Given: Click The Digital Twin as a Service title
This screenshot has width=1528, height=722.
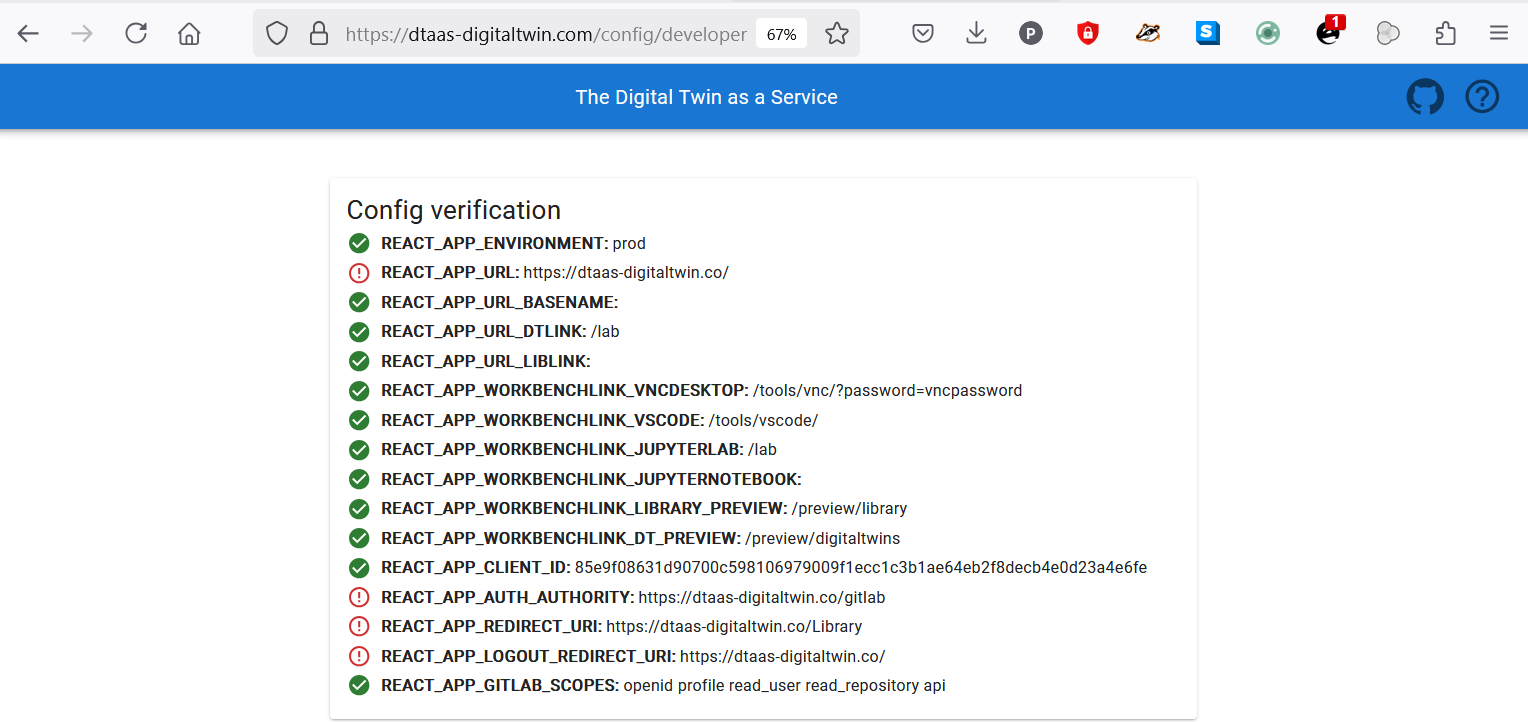Looking at the screenshot, I should [x=707, y=96].
